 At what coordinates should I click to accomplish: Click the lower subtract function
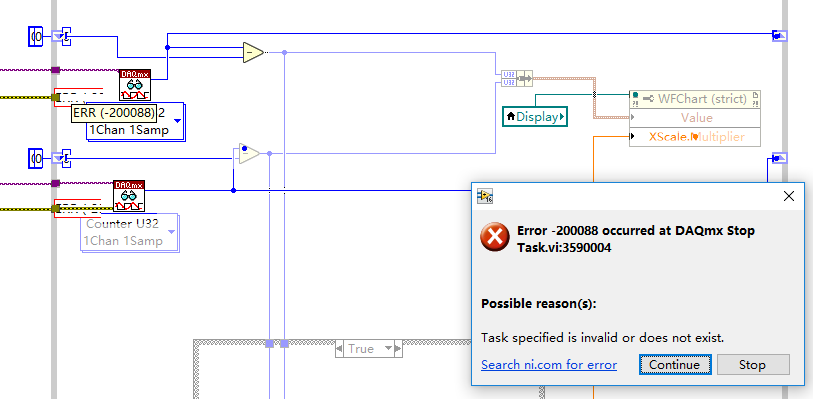pos(249,154)
